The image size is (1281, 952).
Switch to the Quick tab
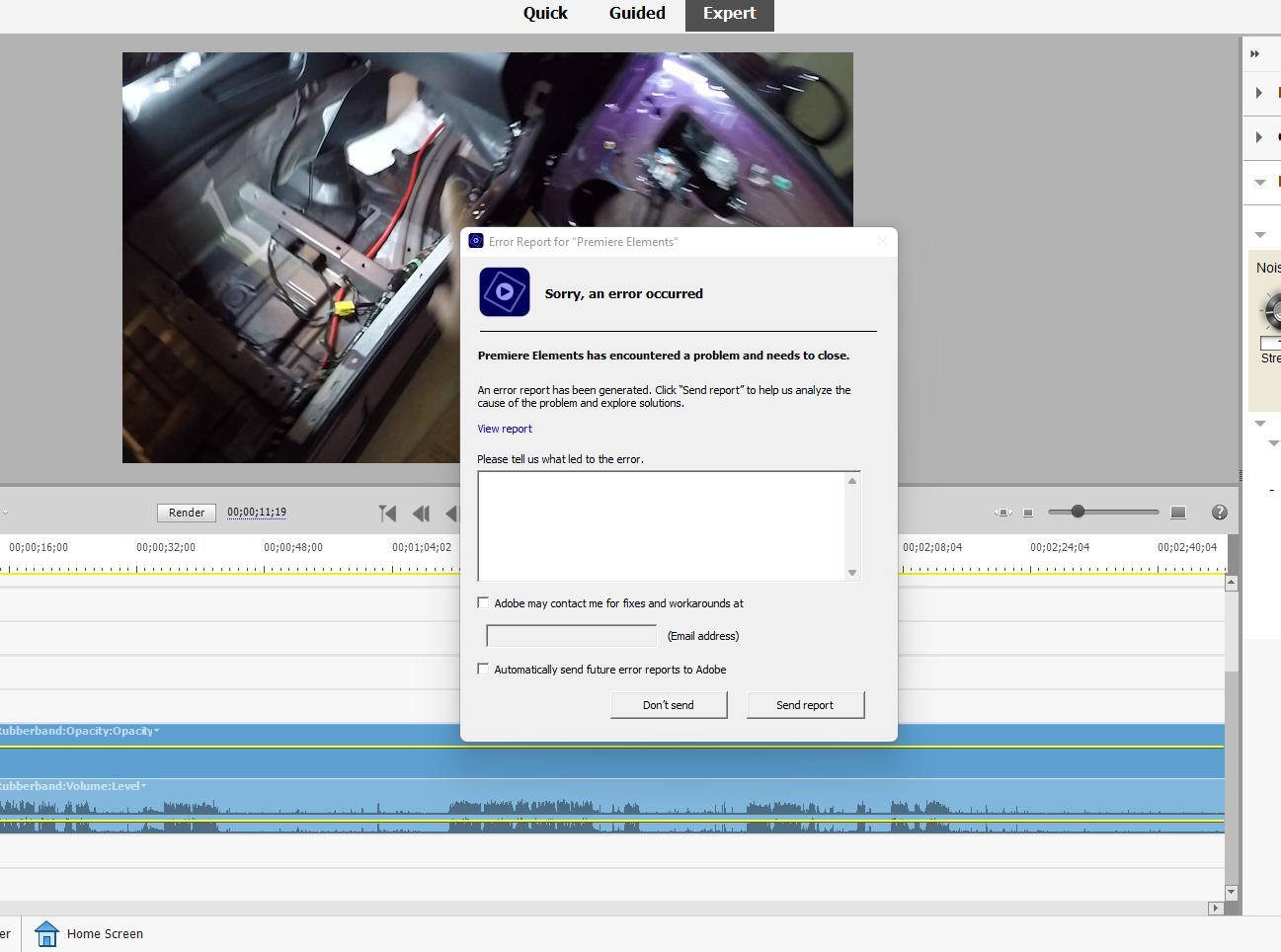click(545, 14)
